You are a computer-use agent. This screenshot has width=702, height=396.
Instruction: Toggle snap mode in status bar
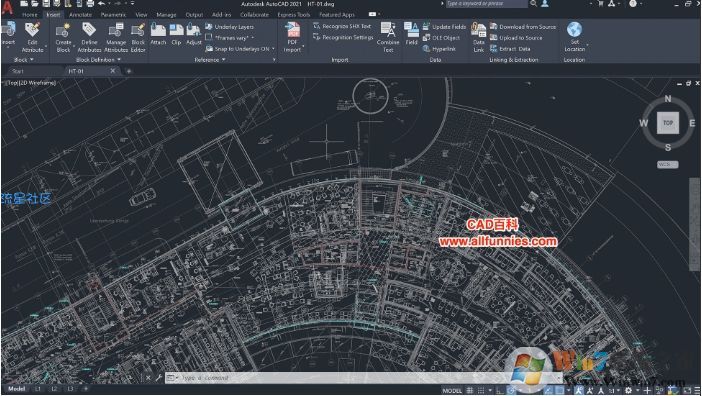(x=480, y=390)
